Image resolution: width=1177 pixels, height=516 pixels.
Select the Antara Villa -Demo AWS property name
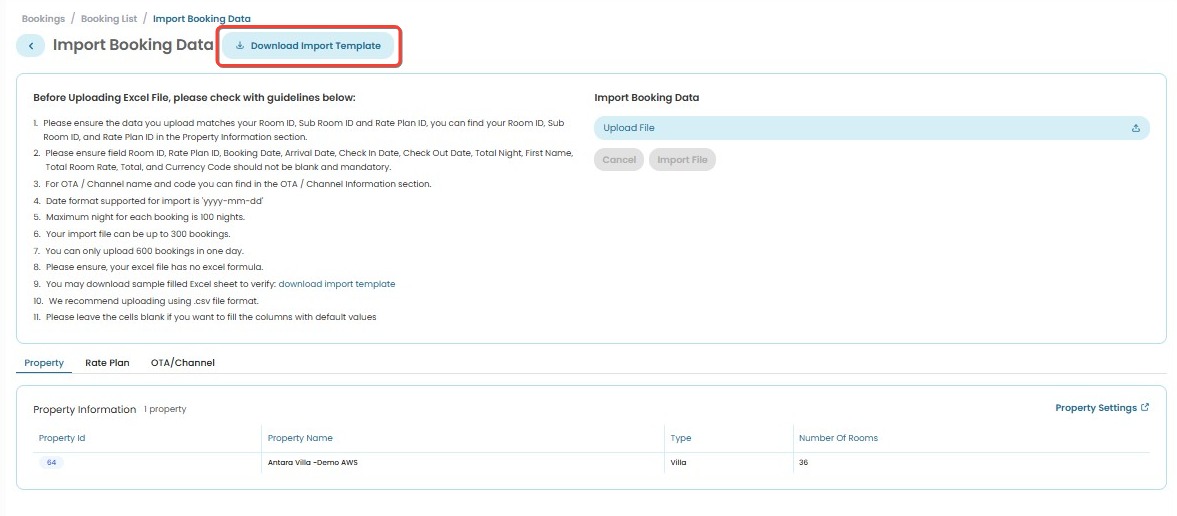[x=313, y=463]
